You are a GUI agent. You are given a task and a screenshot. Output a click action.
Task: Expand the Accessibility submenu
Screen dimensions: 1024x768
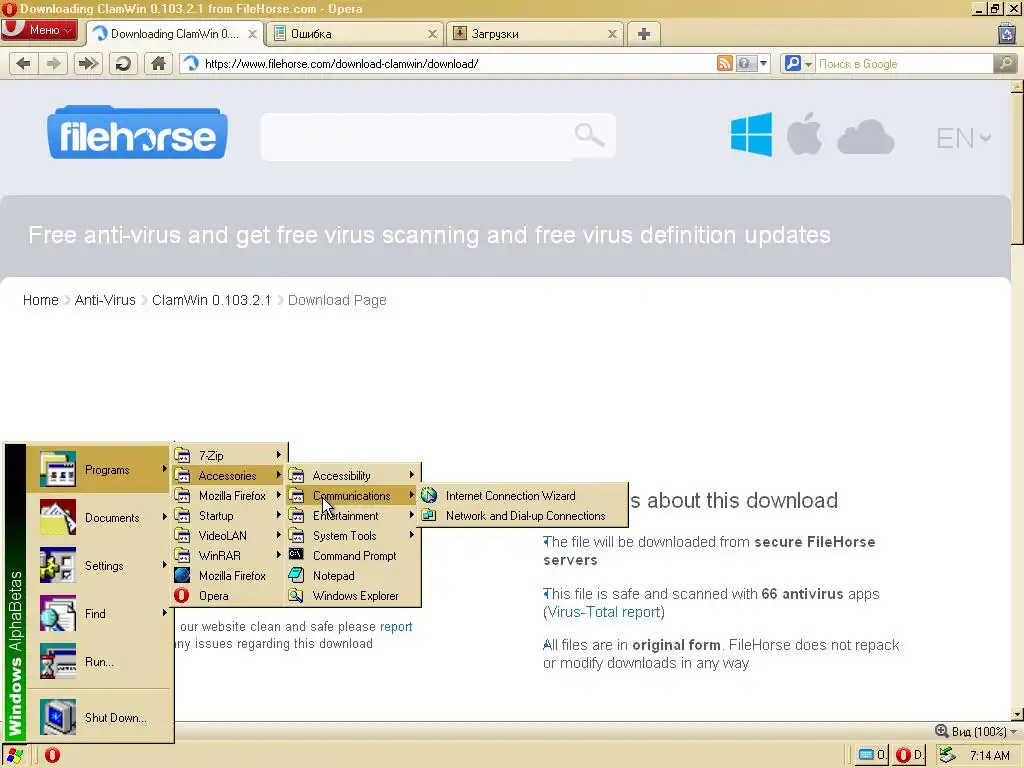click(x=353, y=475)
